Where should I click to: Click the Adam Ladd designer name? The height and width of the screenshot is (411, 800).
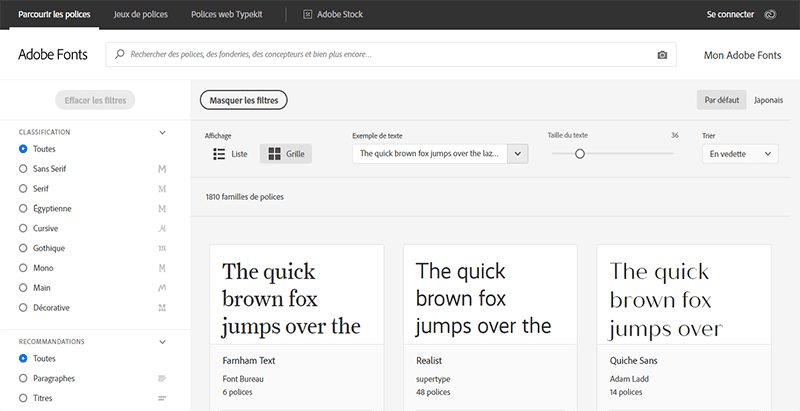629,379
